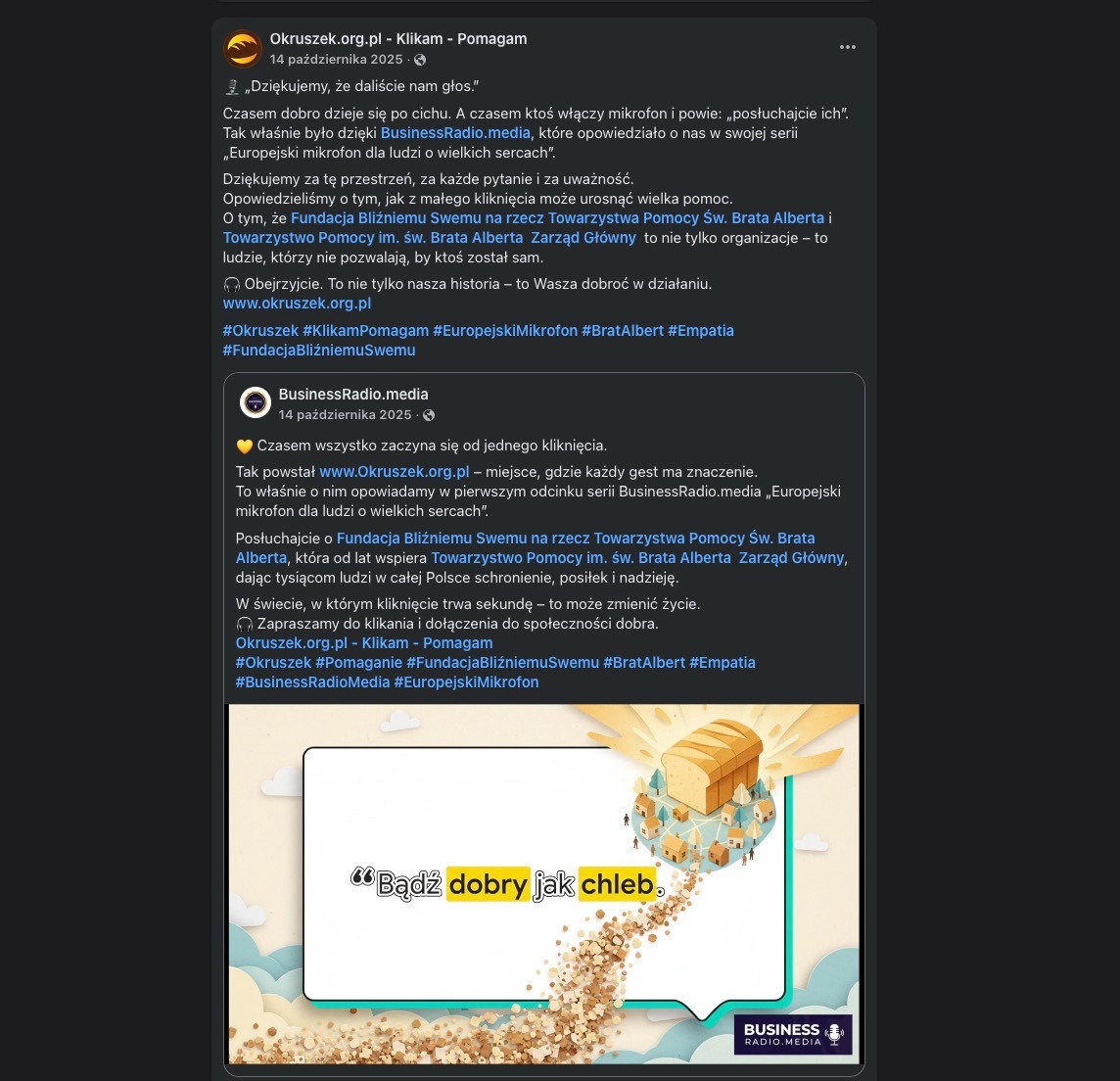Open the BusinessRadio.media mention in the top post
Image resolution: width=1120 pixels, height=1081 pixels.
tap(455, 133)
